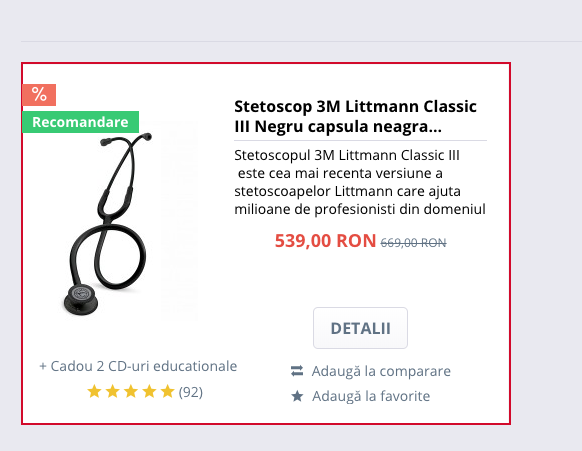Click the 539,00 RON sale price
The height and width of the screenshot is (451, 582).
tap(325, 241)
